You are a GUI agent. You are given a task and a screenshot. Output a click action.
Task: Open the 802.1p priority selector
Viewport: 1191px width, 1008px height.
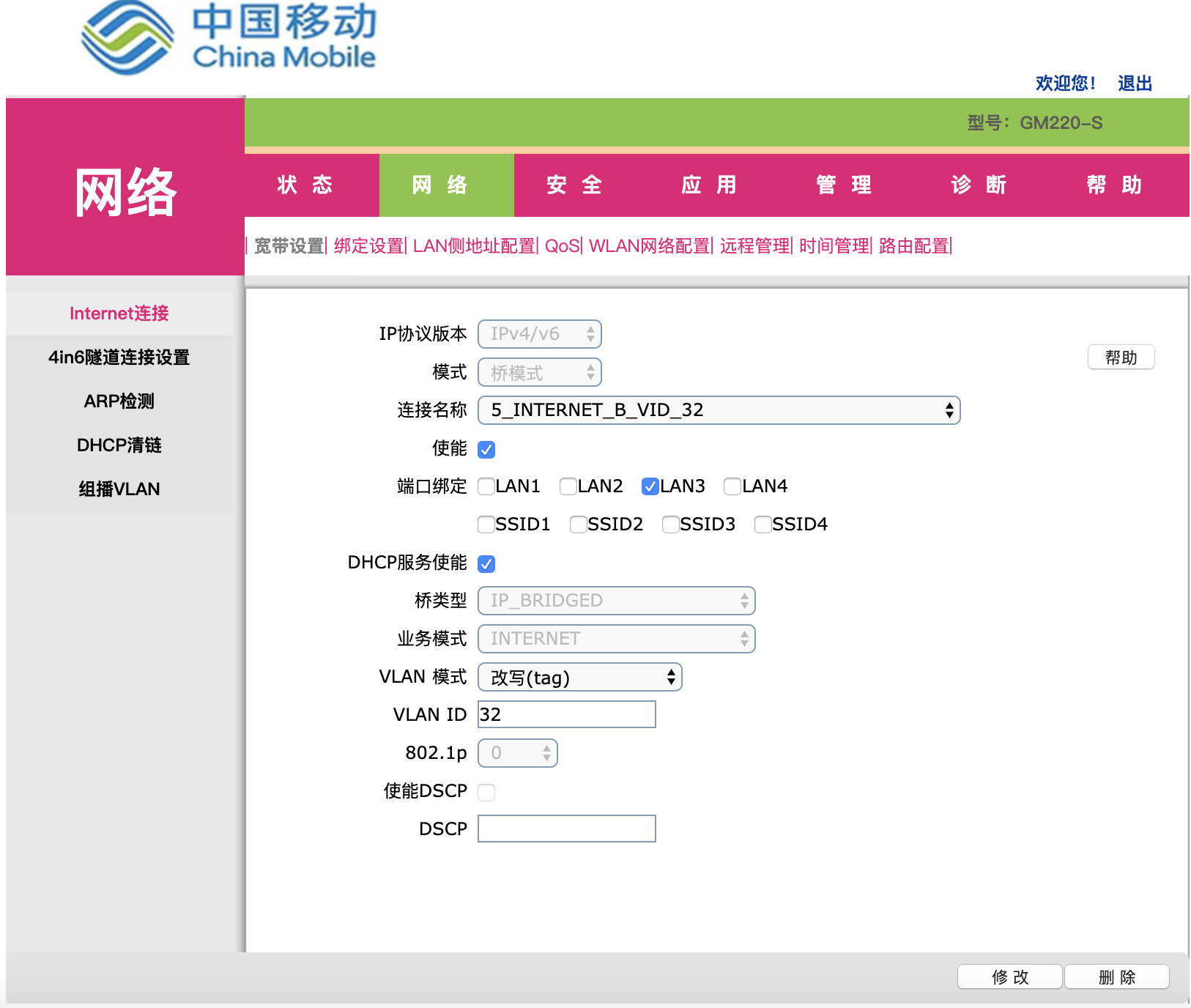coord(517,752)
